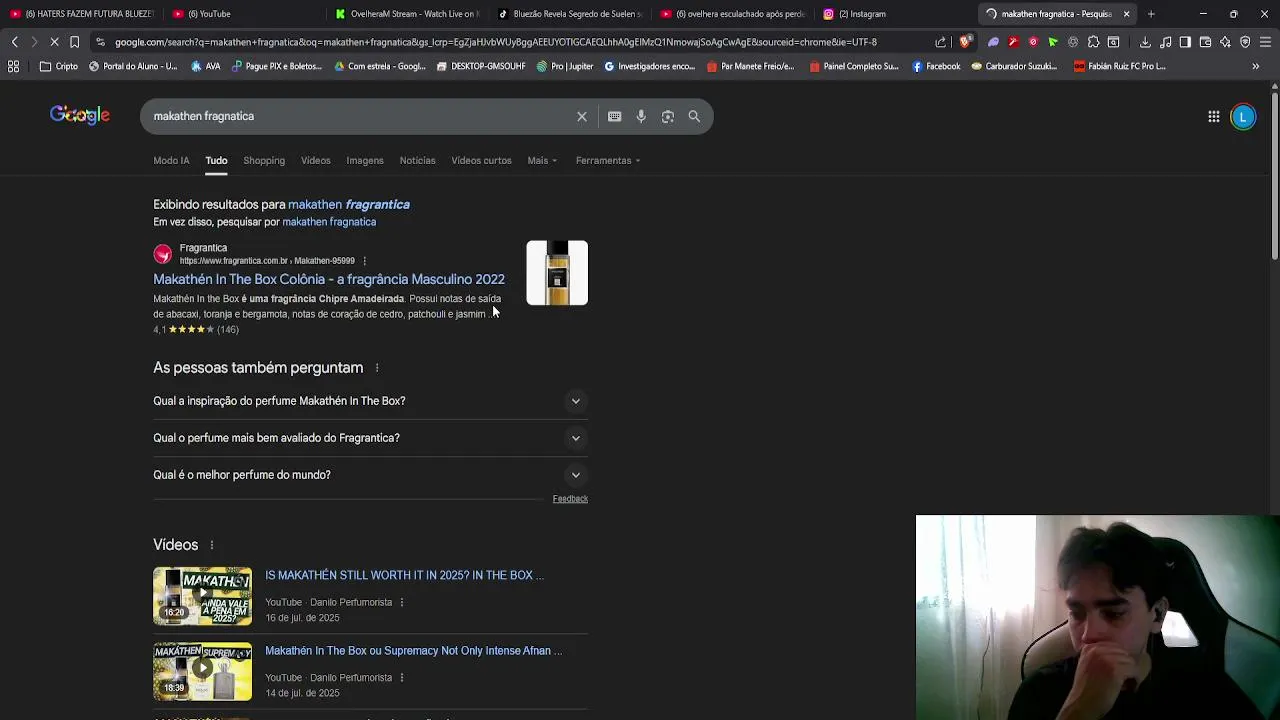The width and height of the screenshot is (1280, 720).
Task: Click the share icon in the address bar
Action: point(940,42)
